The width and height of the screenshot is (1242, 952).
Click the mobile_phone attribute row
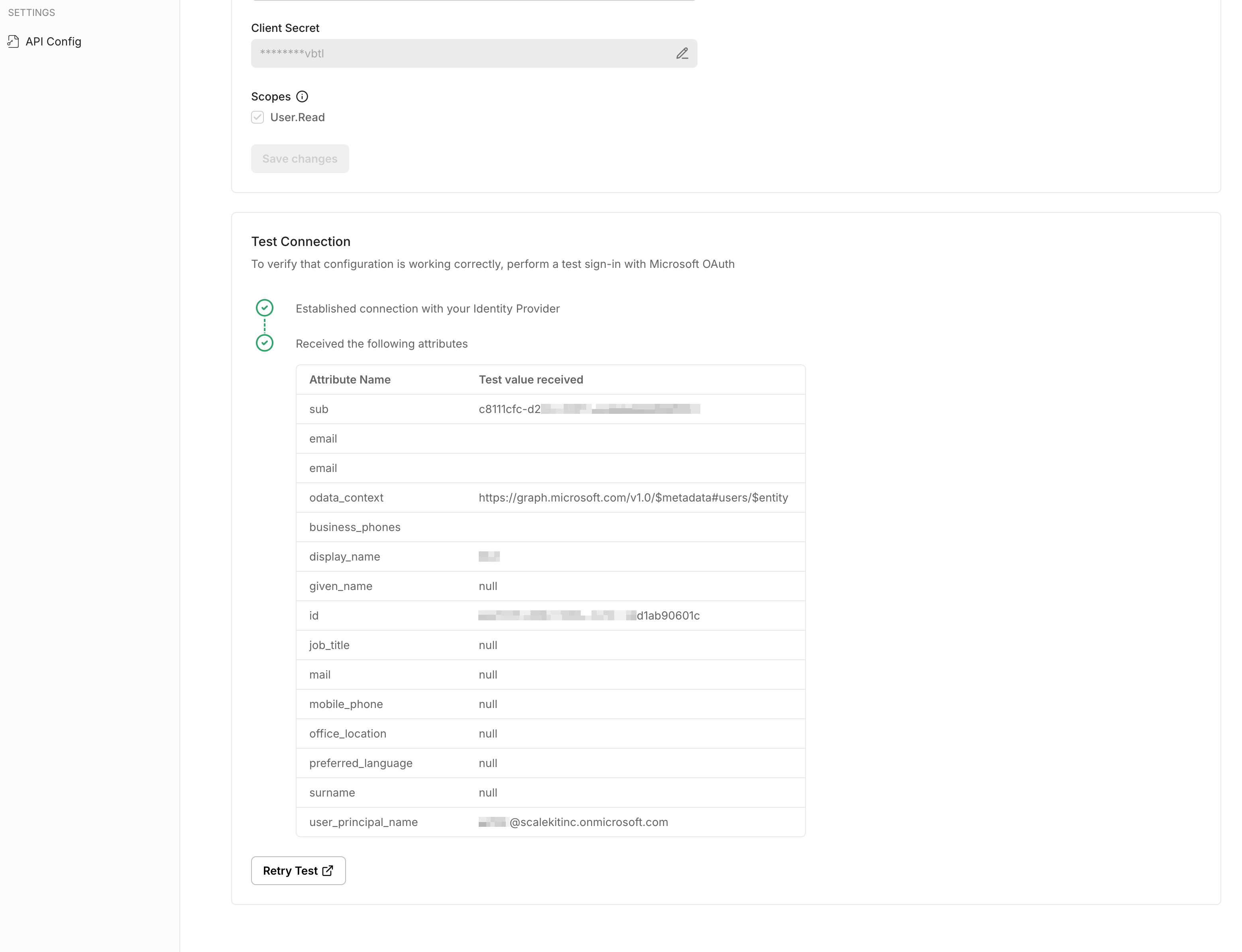coord(346,704)
